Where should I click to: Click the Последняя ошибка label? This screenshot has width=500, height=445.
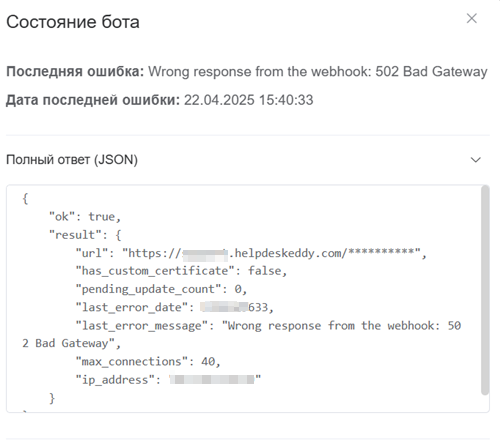[x=75, y=72]
